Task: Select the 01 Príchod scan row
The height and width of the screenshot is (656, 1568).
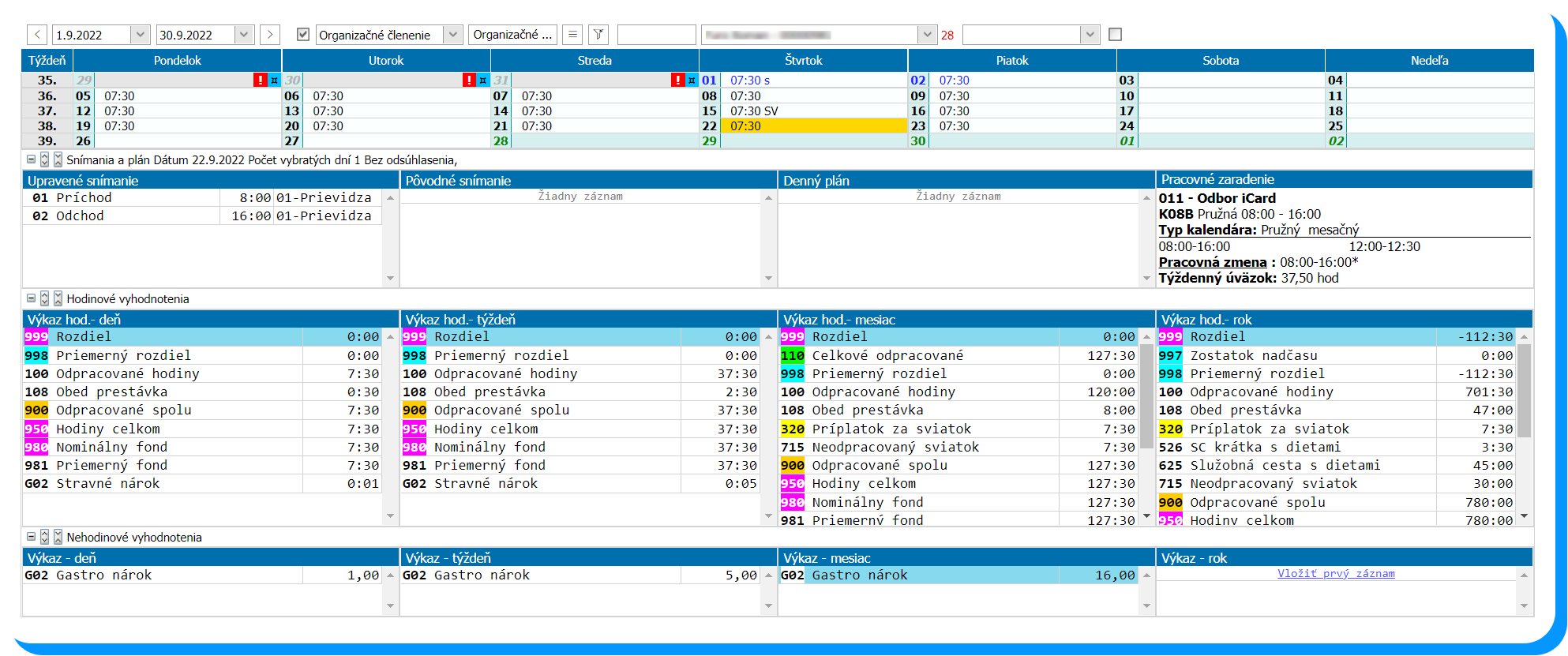Action: (202, 197)
